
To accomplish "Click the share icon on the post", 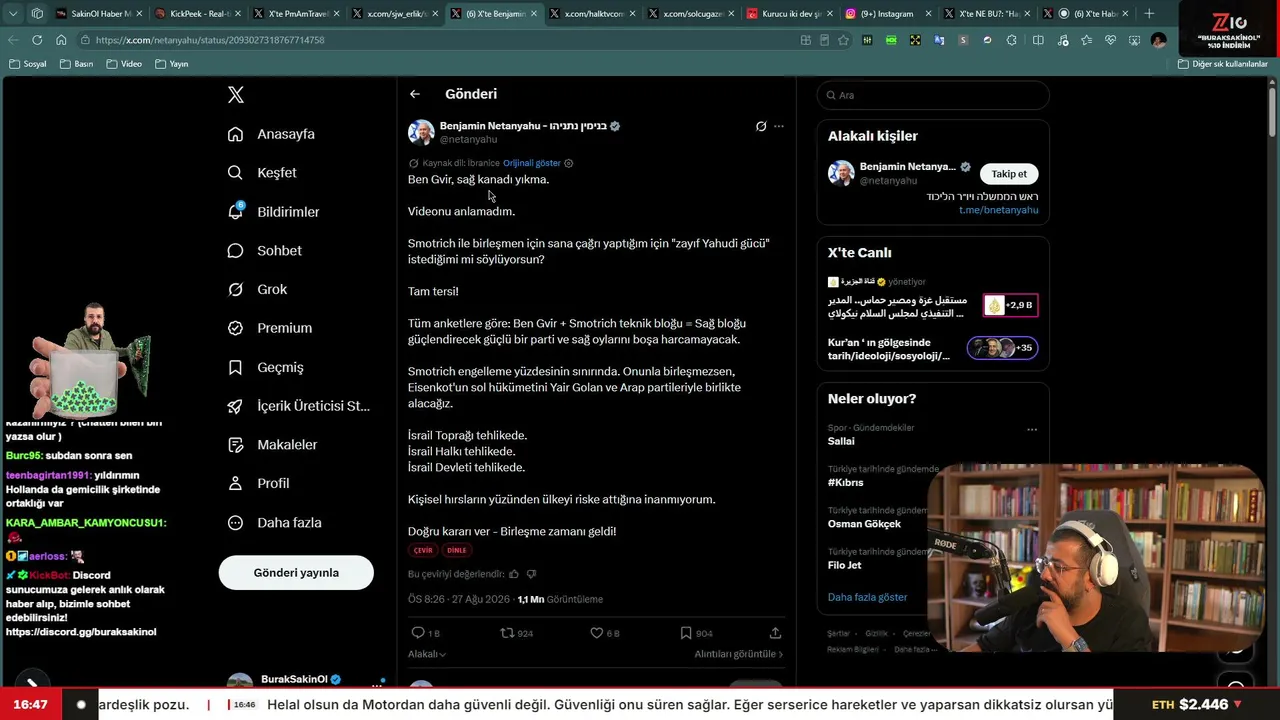I will tap(775, 633).
